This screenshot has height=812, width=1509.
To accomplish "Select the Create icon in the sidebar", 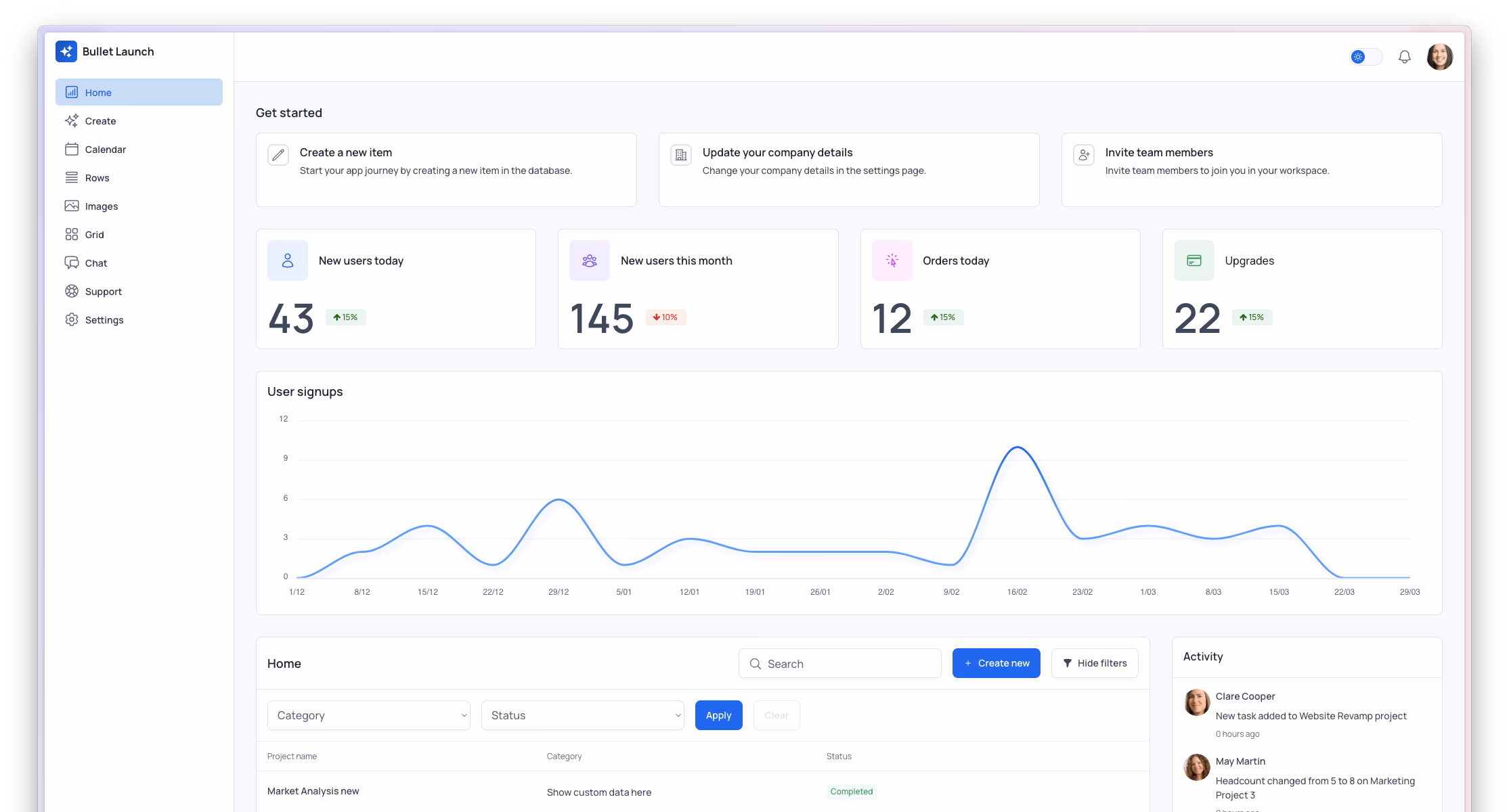I will pos(72,120).
